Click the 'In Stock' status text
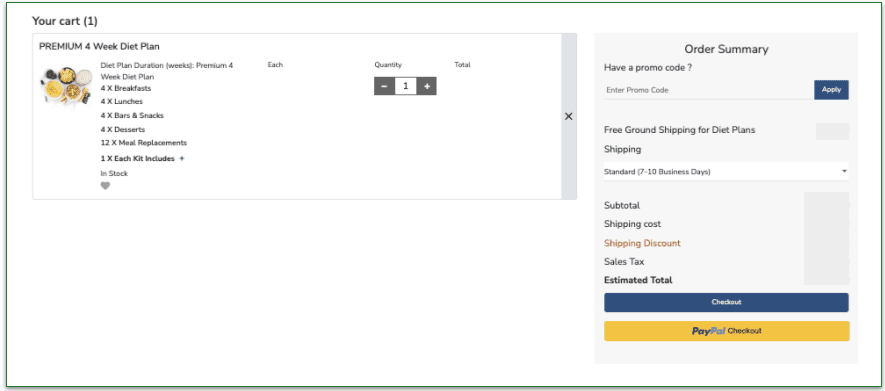The height and width of the screenshot is (391, 885). click(x=114, y=173)
